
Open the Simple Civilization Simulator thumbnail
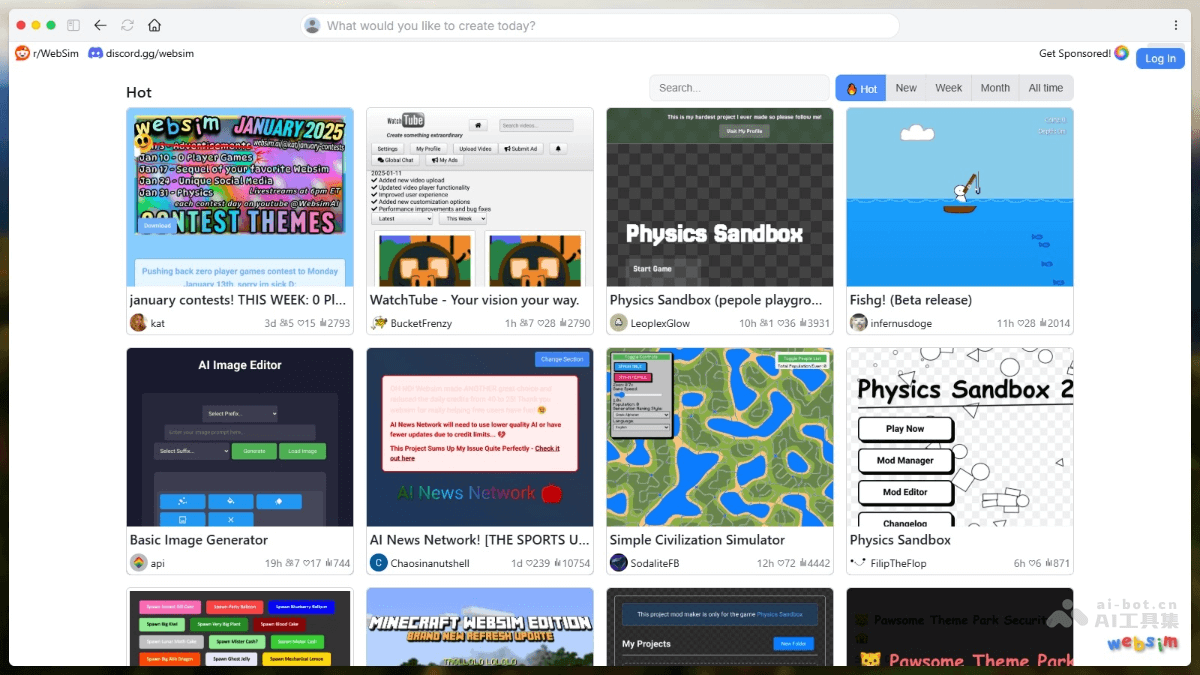click(x=720, y=437)
